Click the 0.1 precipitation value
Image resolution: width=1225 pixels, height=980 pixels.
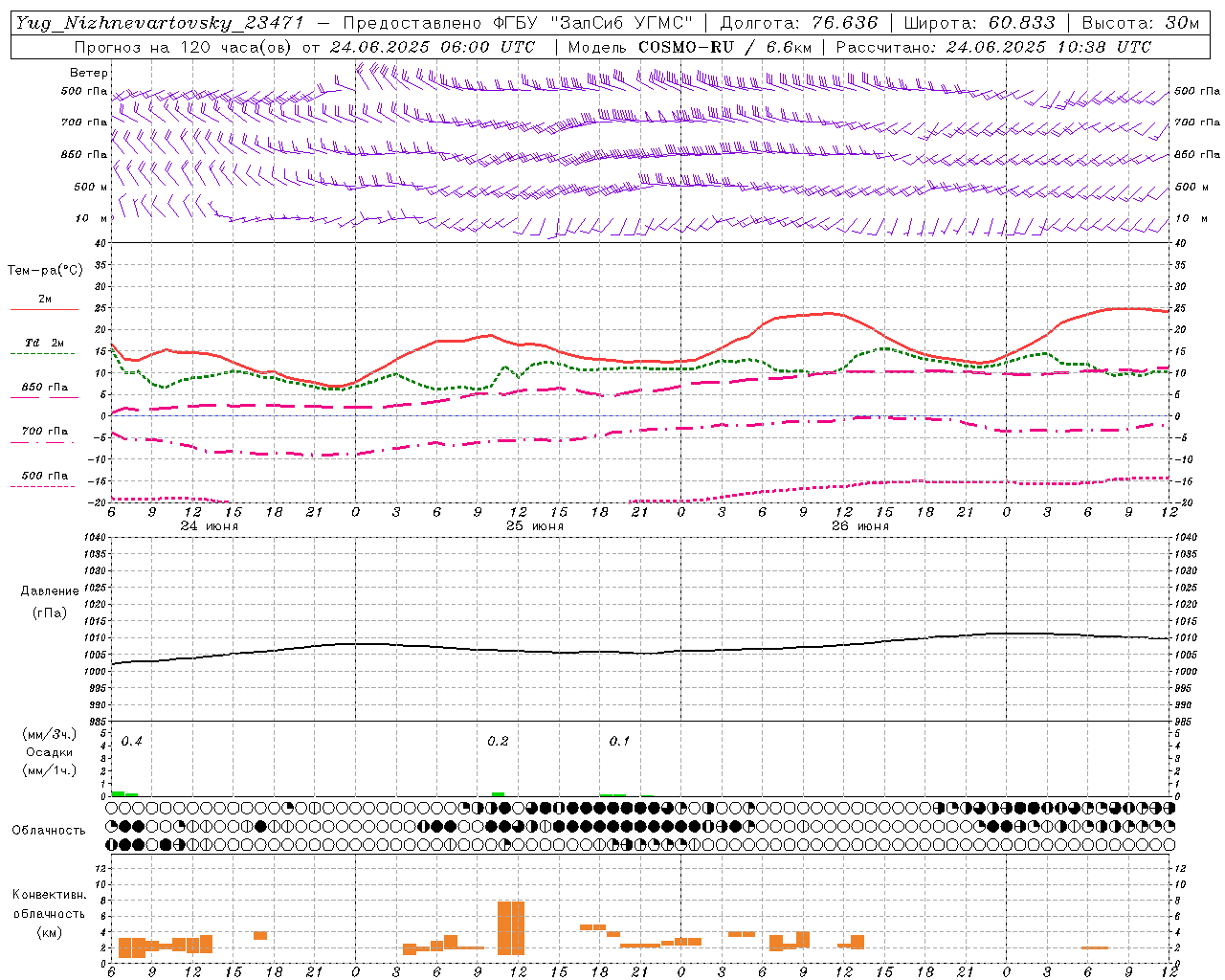620,742
